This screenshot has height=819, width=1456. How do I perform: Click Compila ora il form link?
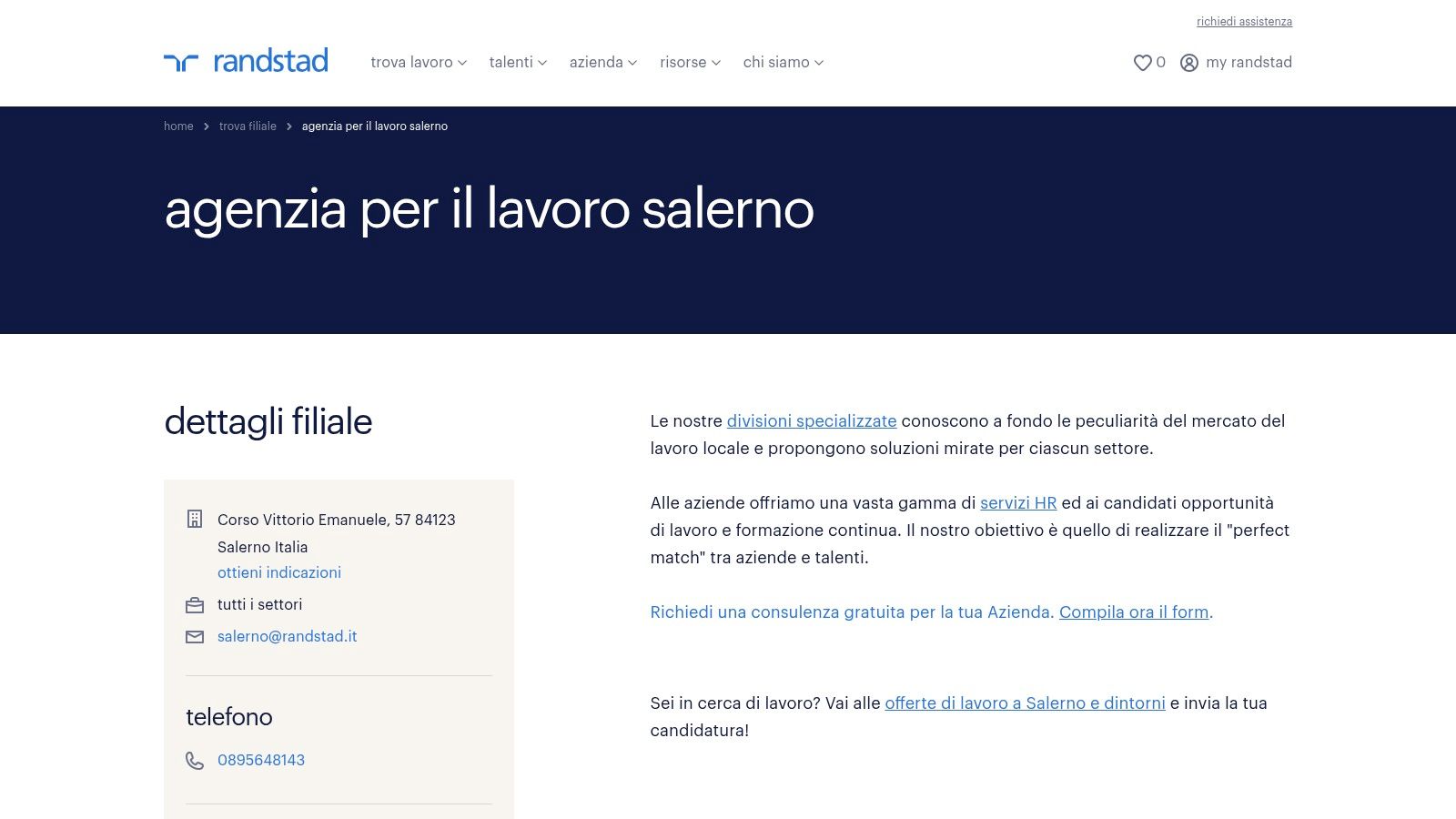(1134, 612)
